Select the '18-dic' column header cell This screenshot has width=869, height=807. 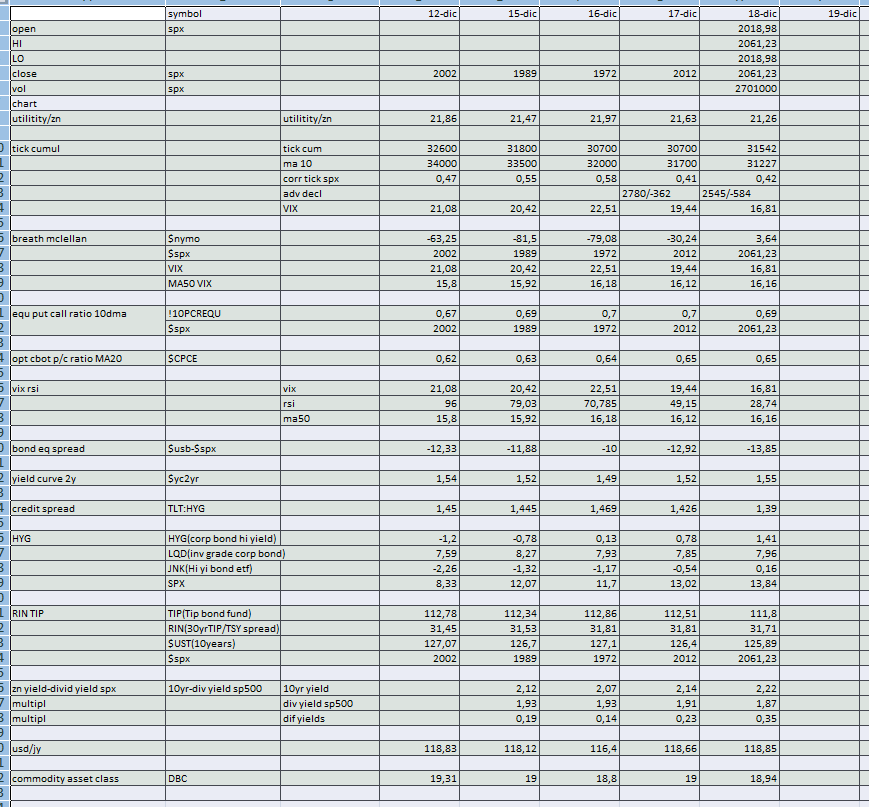tap(739, 13)
